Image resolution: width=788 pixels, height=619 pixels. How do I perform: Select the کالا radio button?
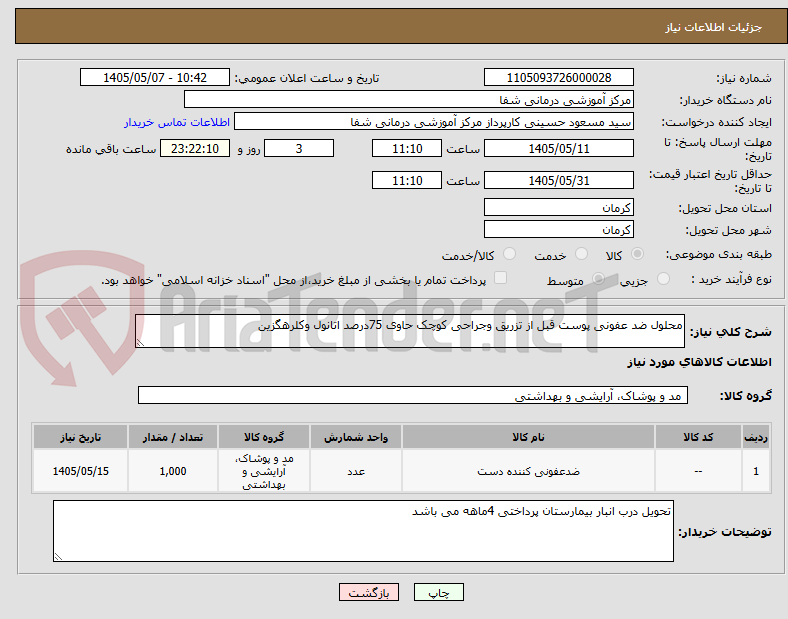[637, 254]
